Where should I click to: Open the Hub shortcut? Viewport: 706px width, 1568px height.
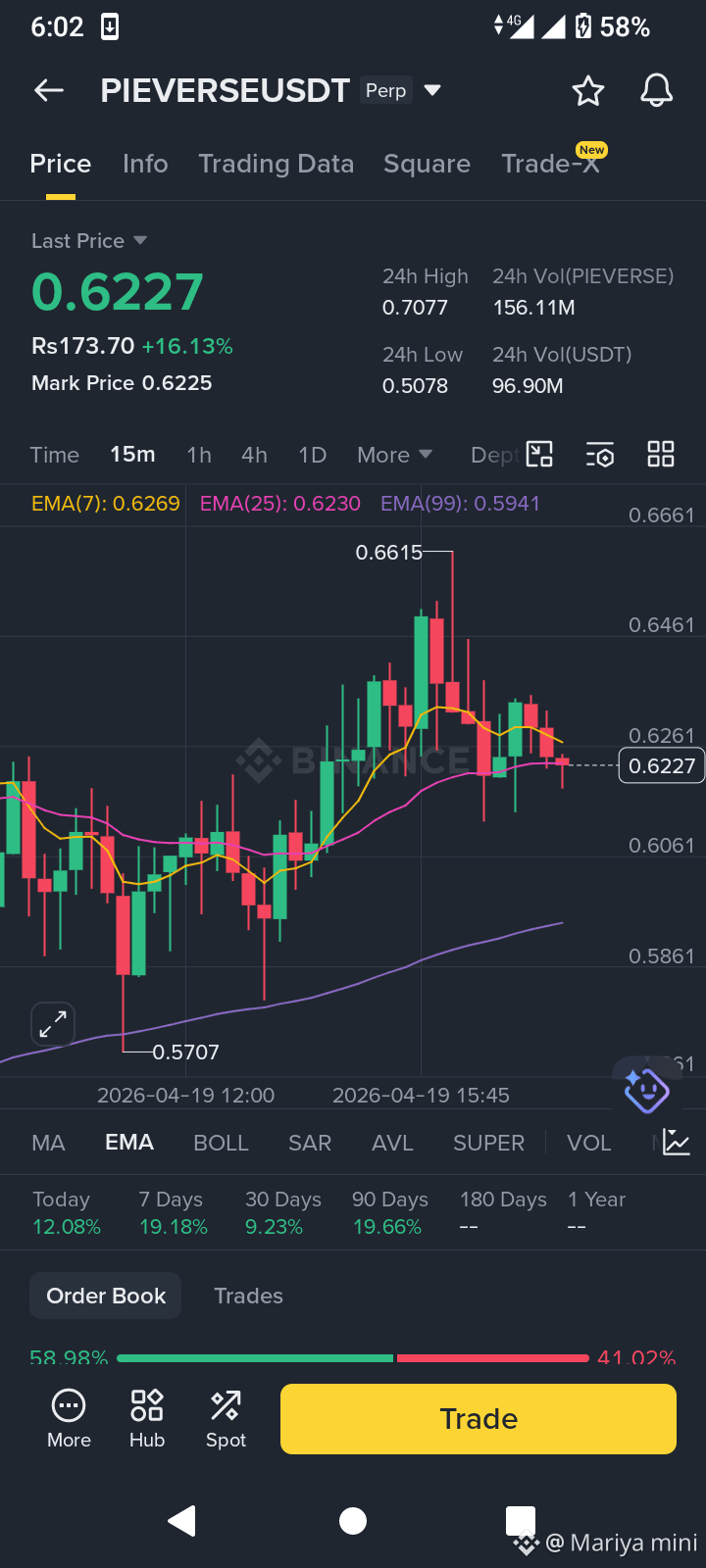[147, 1418]
